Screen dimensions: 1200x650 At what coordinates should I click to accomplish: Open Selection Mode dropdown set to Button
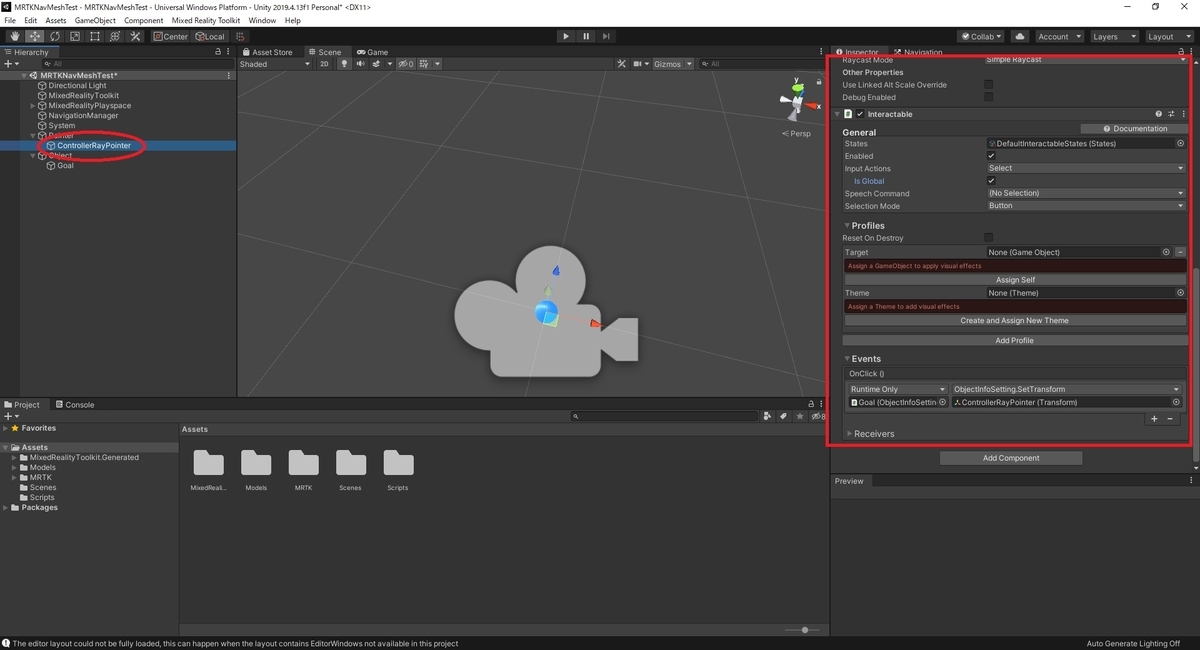[x=1085, y=206]
